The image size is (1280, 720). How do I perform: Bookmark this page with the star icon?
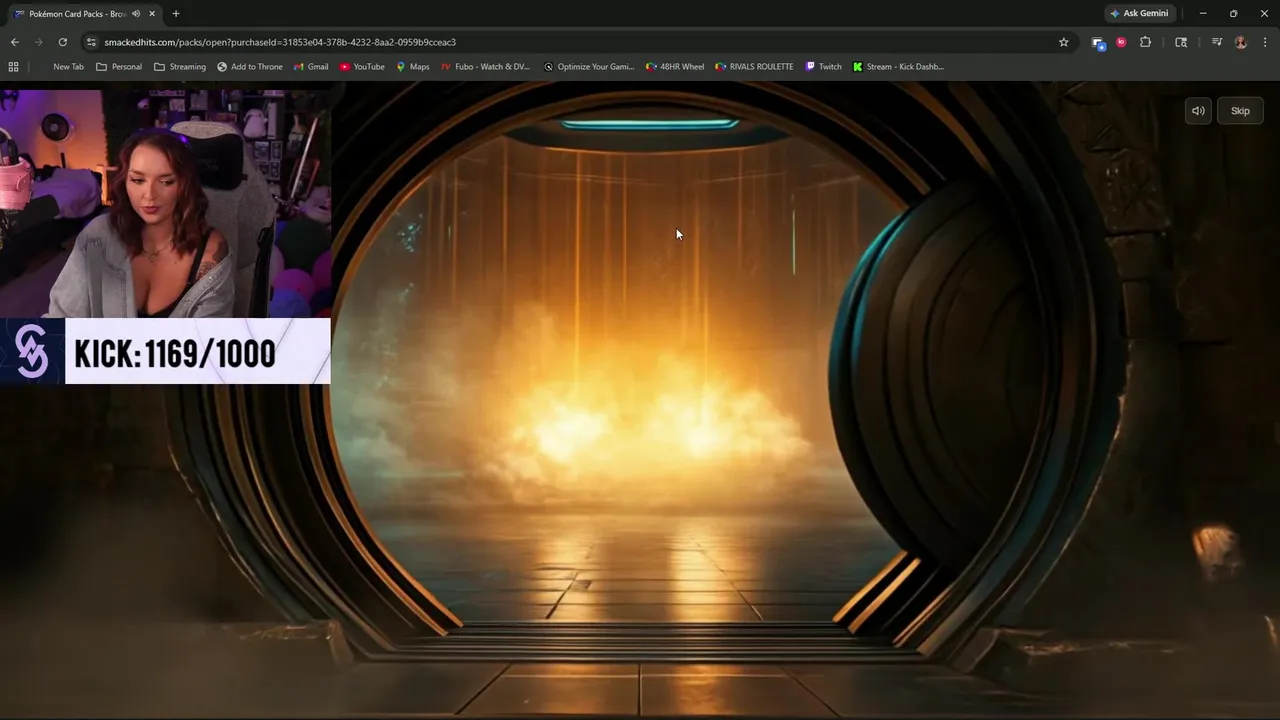pos(1063,42)
